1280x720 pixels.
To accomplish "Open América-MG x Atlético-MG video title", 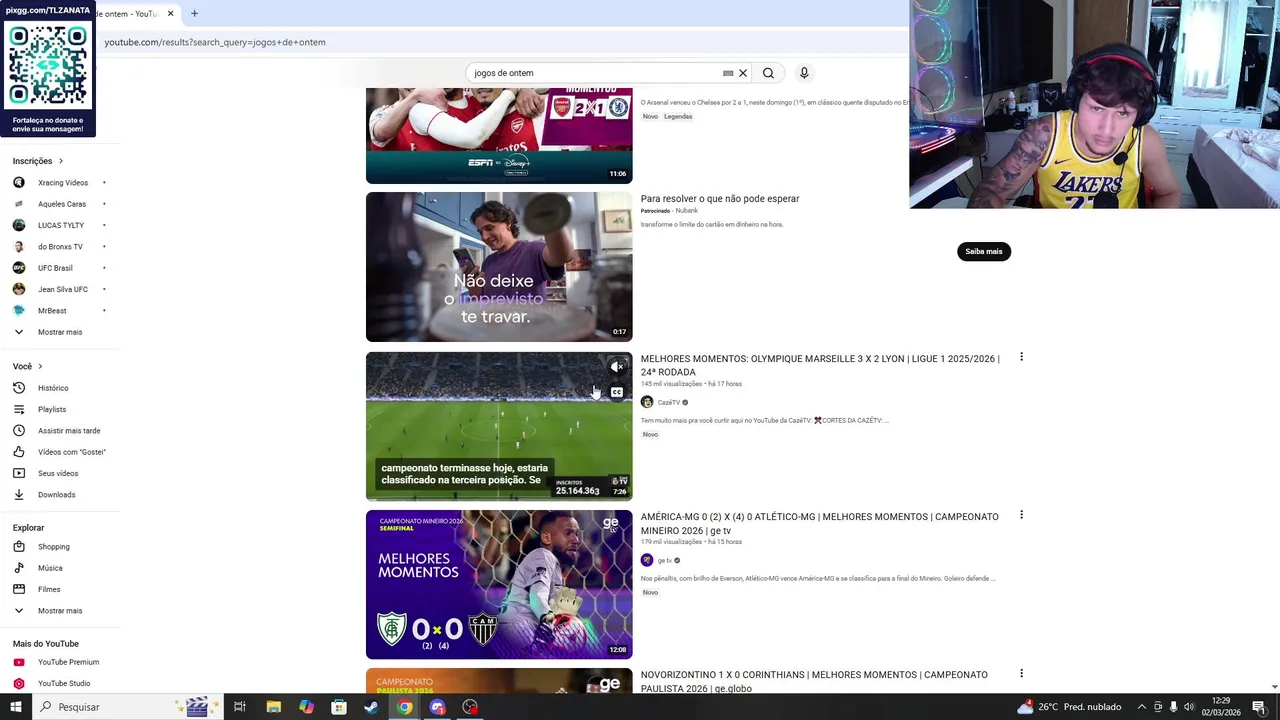I will tap(820, 523).
